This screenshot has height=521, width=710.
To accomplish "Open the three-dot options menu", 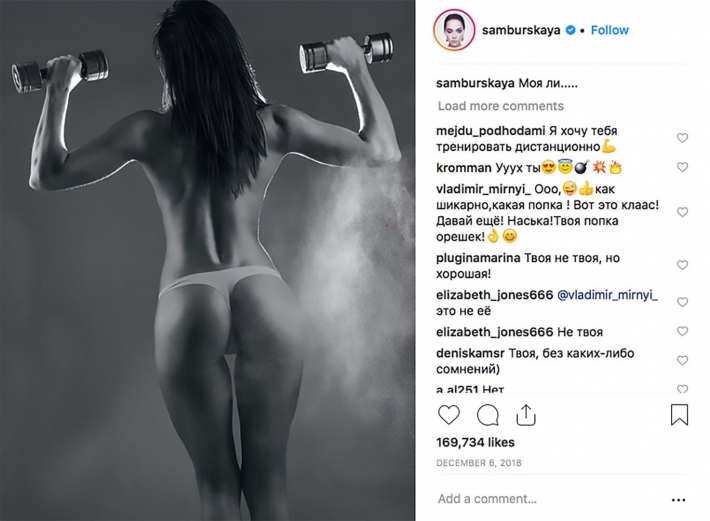I will [678, 500].
